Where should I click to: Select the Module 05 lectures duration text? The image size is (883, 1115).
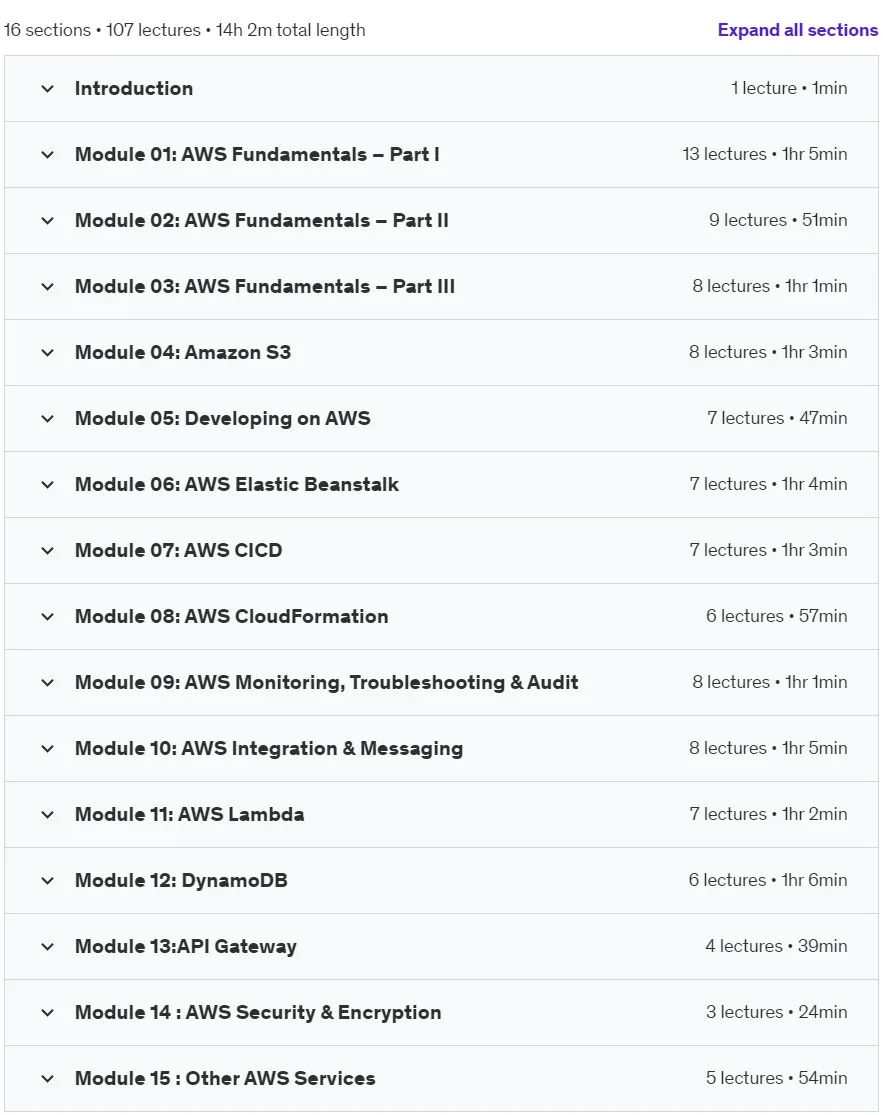coord(777,418)
